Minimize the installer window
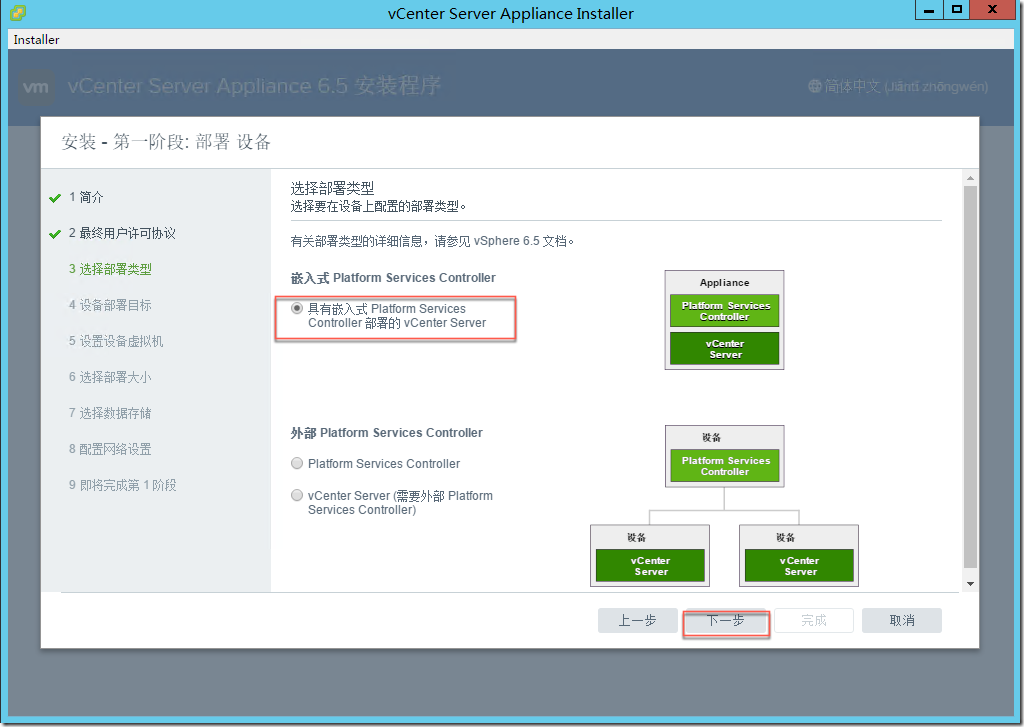Image resolution: width=1024 pixels, height=727 pixels. 929,10
